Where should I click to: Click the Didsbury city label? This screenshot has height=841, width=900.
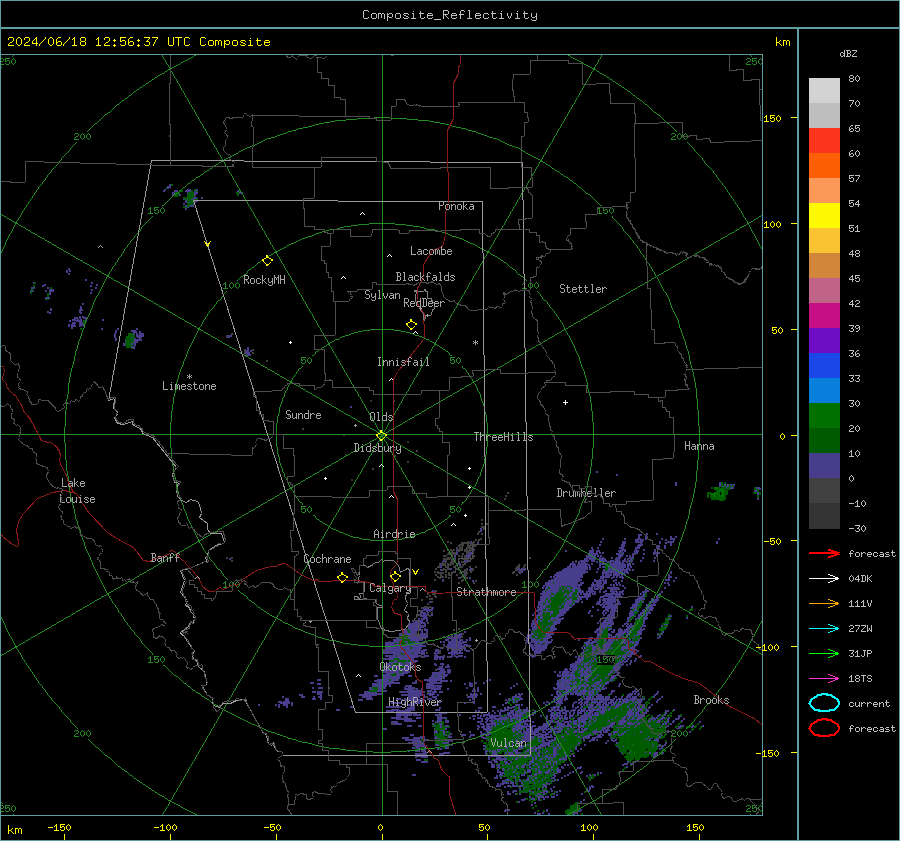378,448
